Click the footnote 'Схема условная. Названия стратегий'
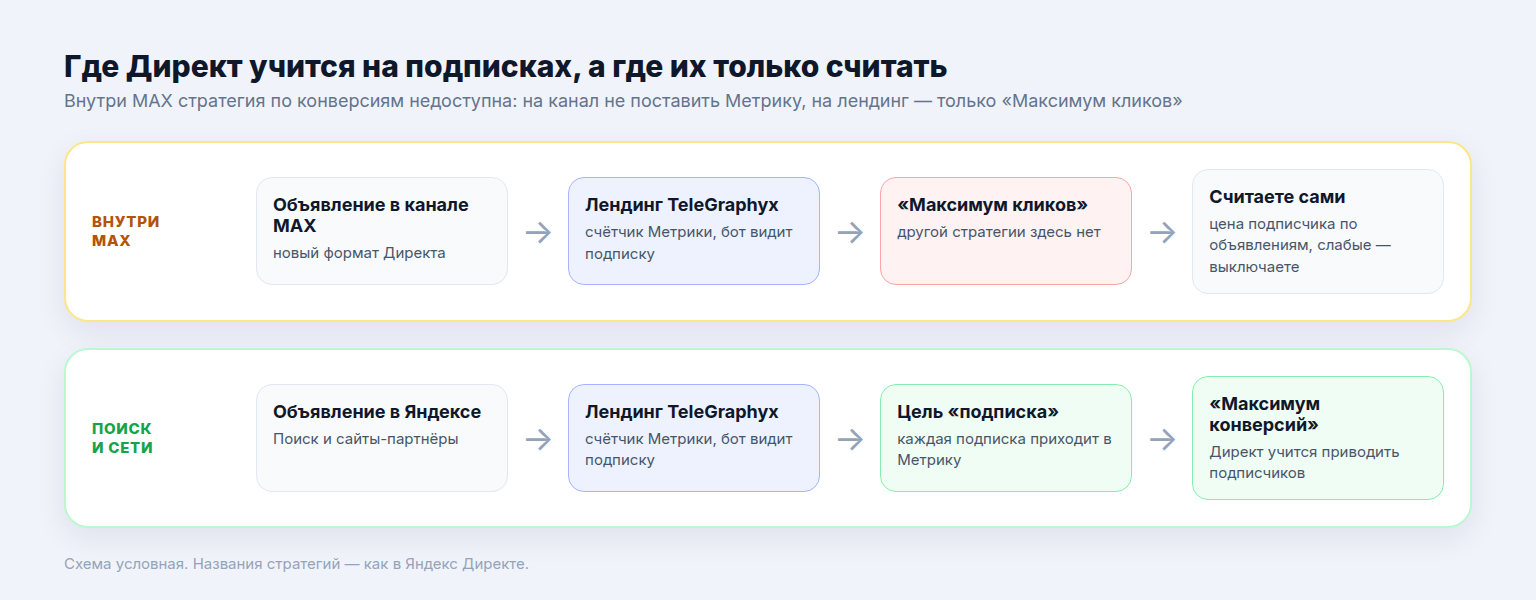 (x=296, y=564)
